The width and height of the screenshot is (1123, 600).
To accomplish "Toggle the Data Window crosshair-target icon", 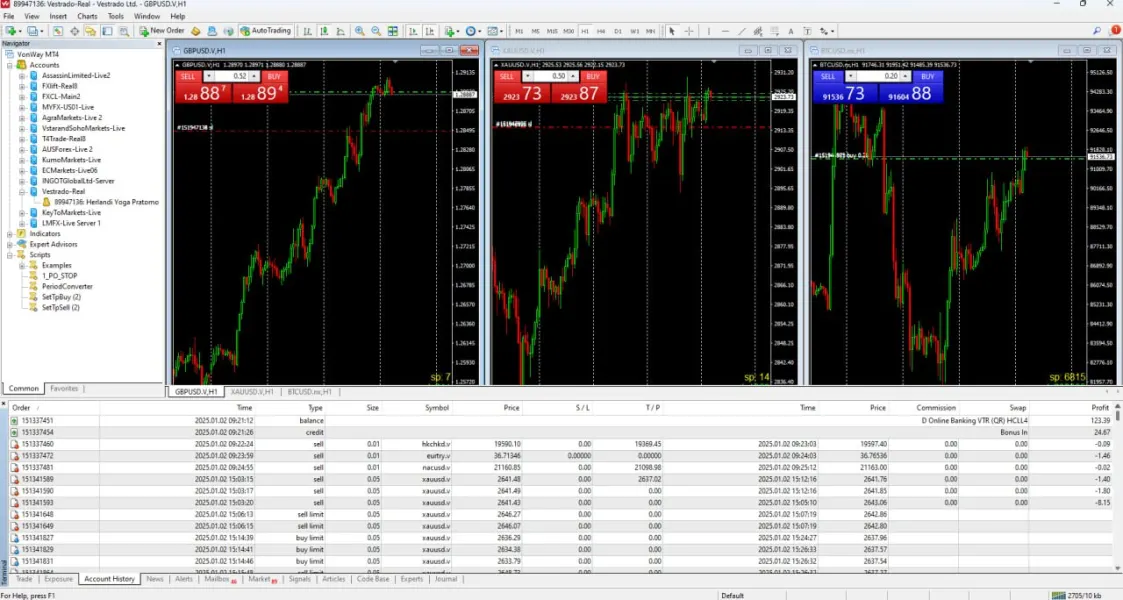I will (x=74, y=31).
